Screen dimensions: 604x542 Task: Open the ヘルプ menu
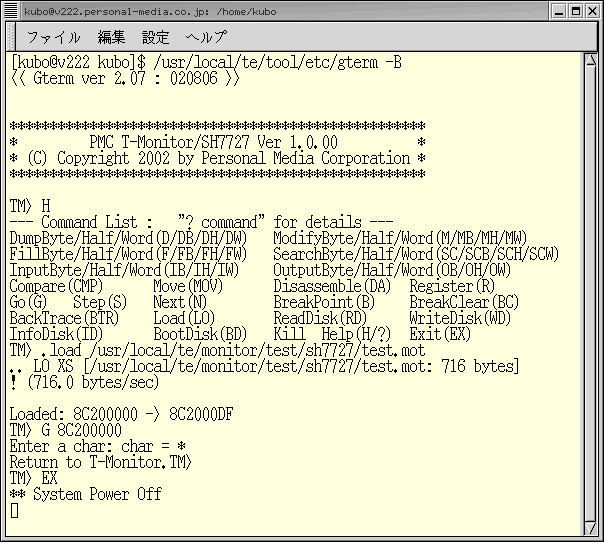pos(206,37)
